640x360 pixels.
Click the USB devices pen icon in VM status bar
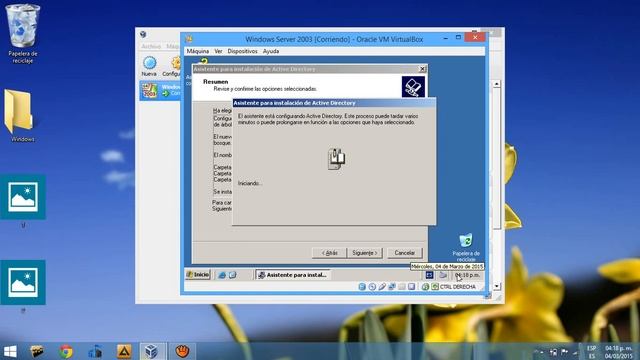(x=382, y=287)
